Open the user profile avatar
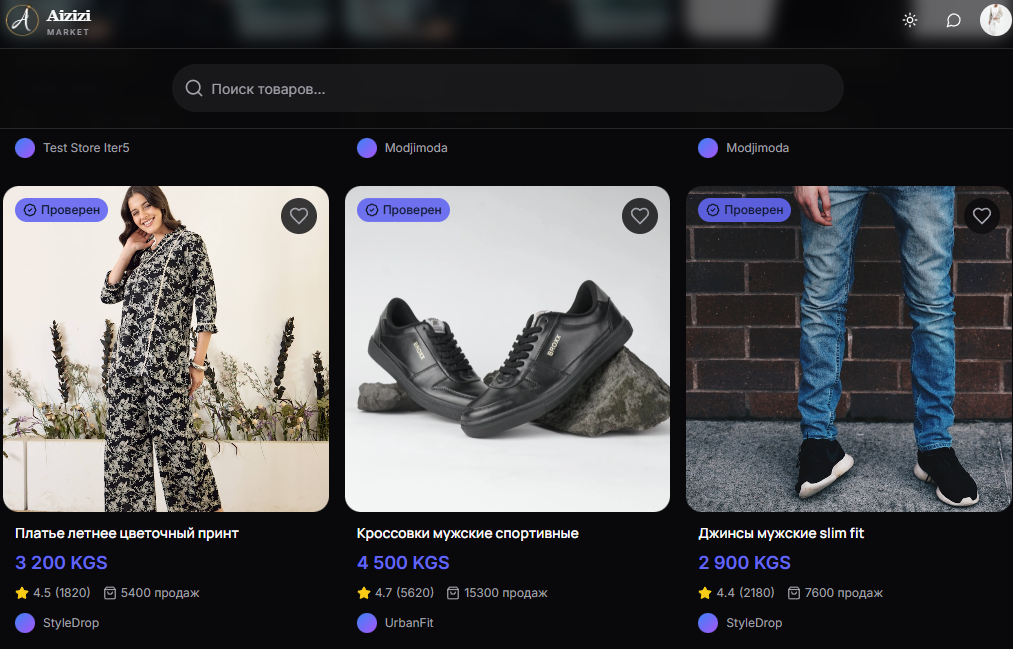The height and width of the screenshot is (649, 1013). point(995,20)
